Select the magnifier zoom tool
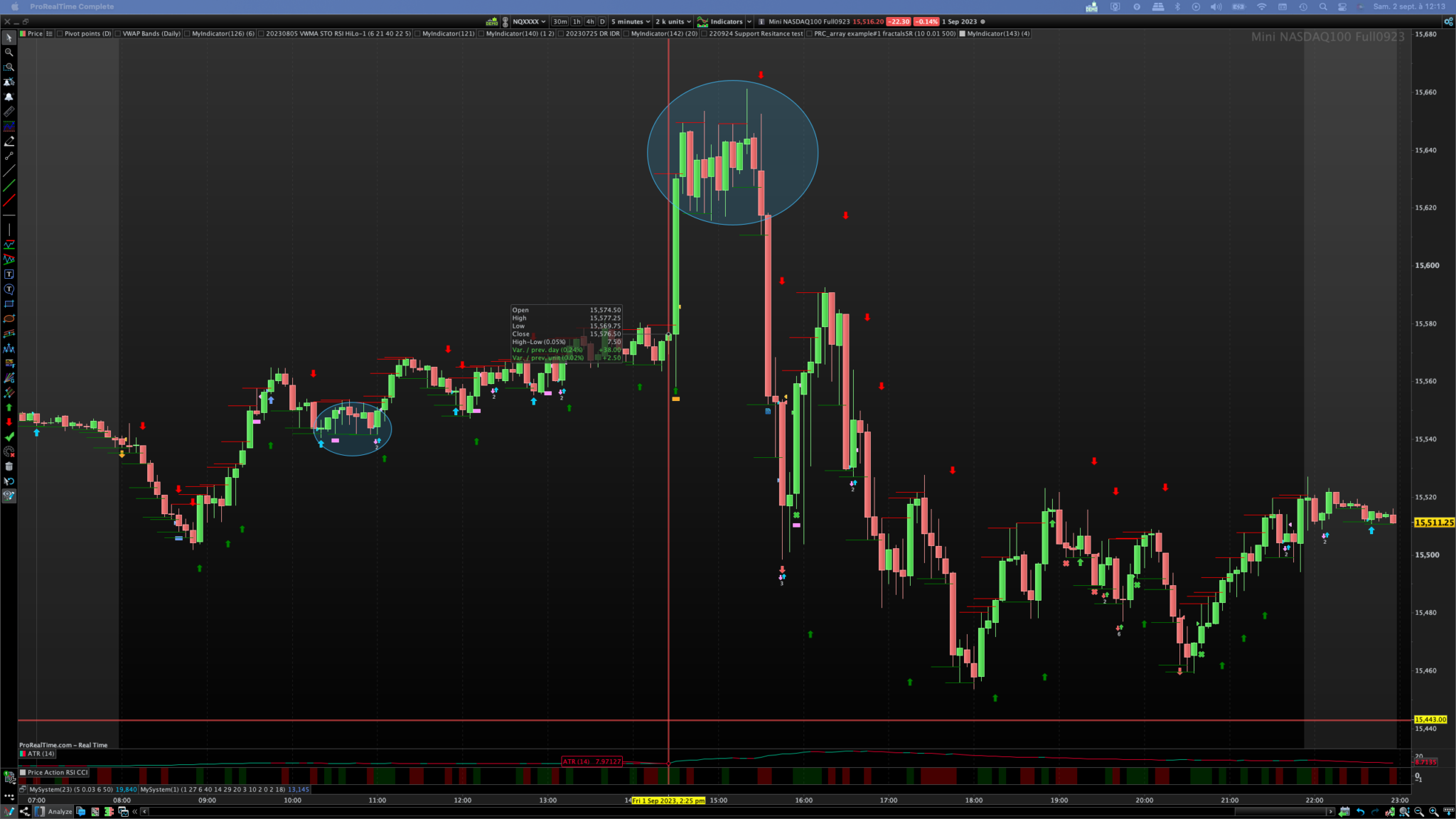This screenshot has height=819, width=1456. point(9,52)
